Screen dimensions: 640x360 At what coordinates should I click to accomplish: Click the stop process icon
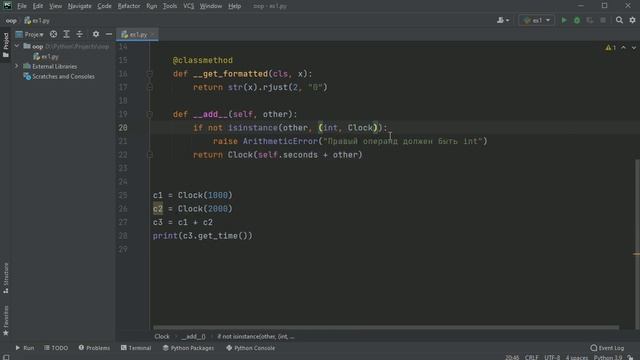603,20
